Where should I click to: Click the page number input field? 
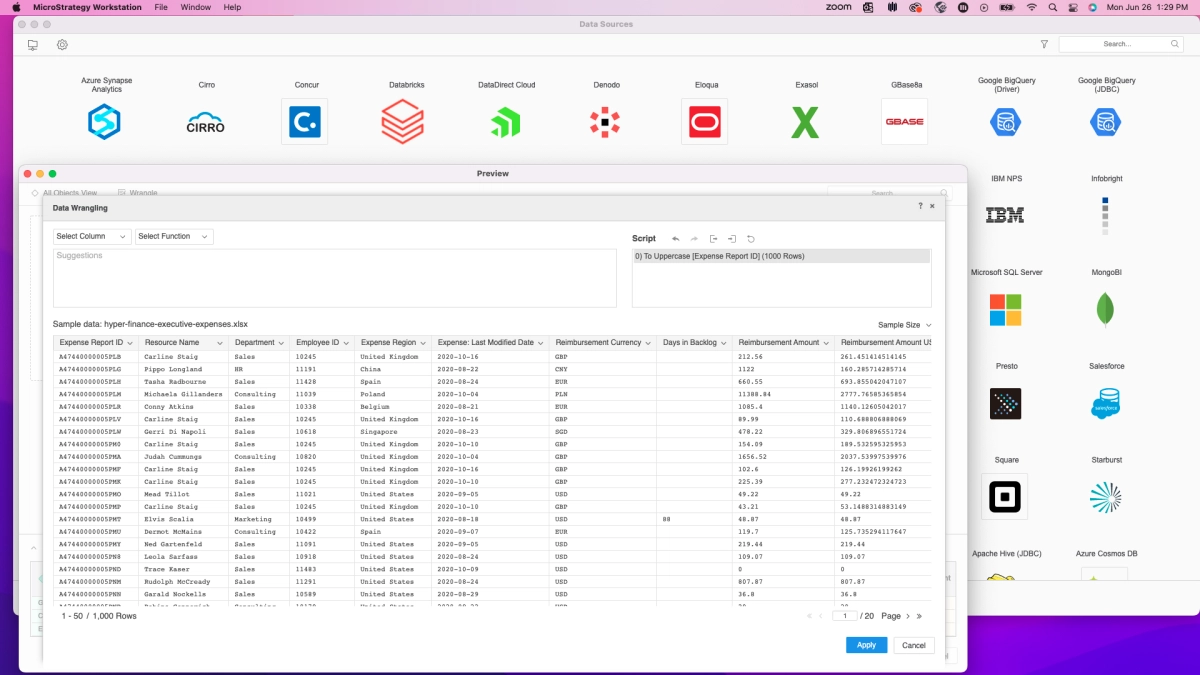click(846, 616)
